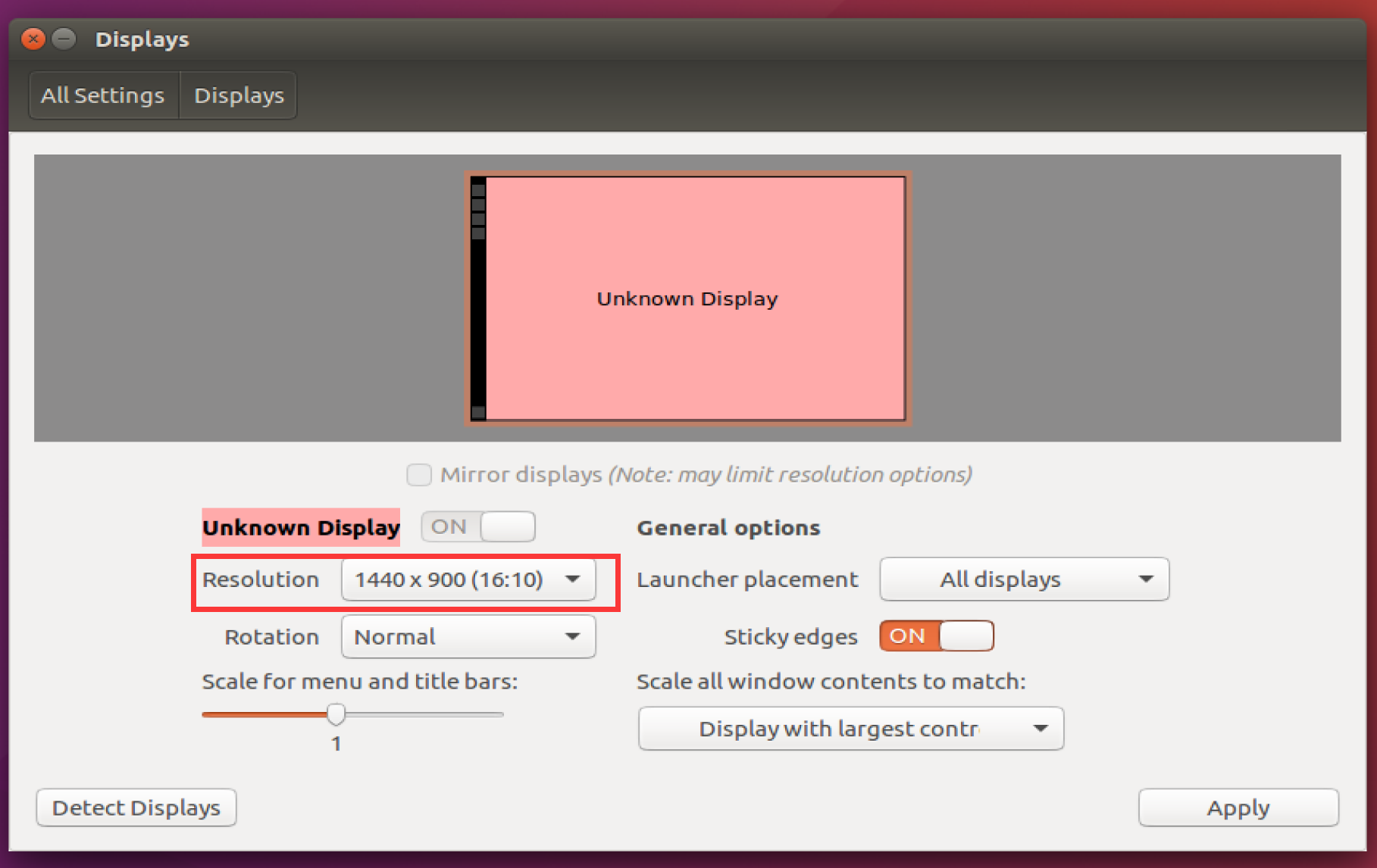The height and width of the screenshot is (868, 1377).
Task: Click the General options heading
Action: pos(728,528)
